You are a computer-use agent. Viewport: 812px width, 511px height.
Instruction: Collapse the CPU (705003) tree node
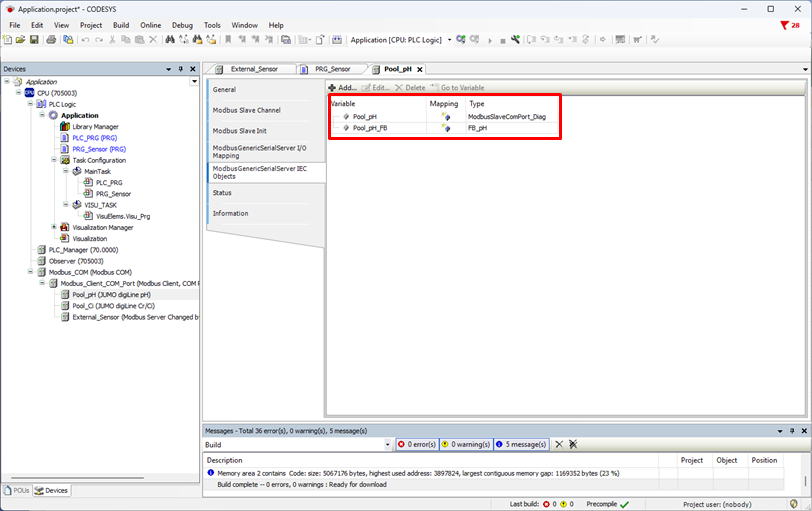click(x=19, y=93)
